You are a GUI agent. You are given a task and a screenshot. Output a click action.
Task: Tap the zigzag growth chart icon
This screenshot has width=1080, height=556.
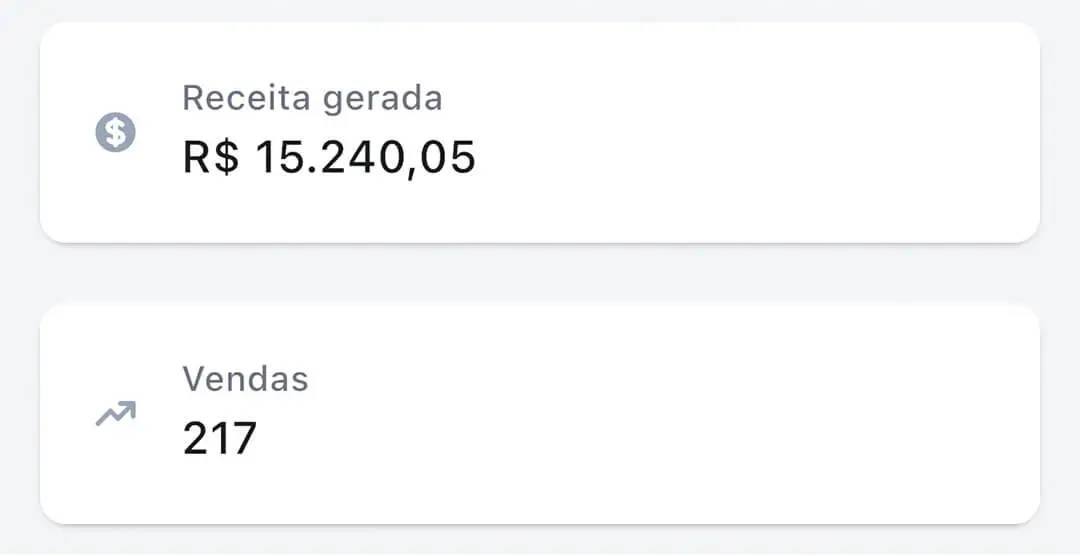[115, 413]
